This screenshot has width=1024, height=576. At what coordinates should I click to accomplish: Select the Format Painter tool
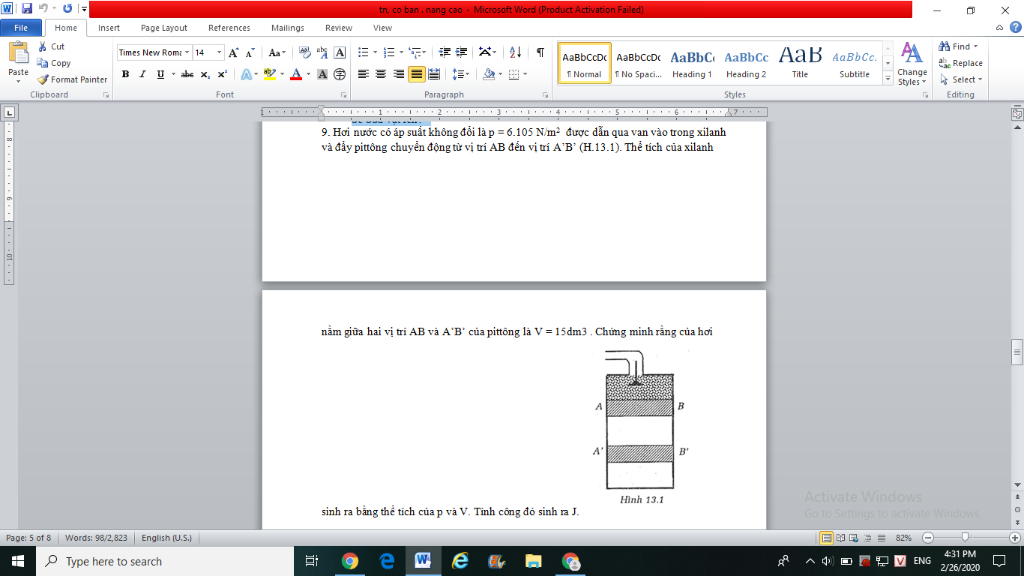[72, 80]
